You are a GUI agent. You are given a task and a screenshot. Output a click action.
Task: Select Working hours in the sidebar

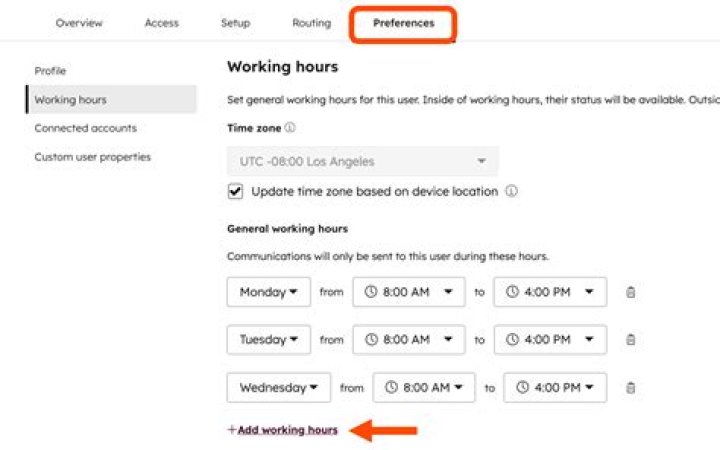click(112, 99)
